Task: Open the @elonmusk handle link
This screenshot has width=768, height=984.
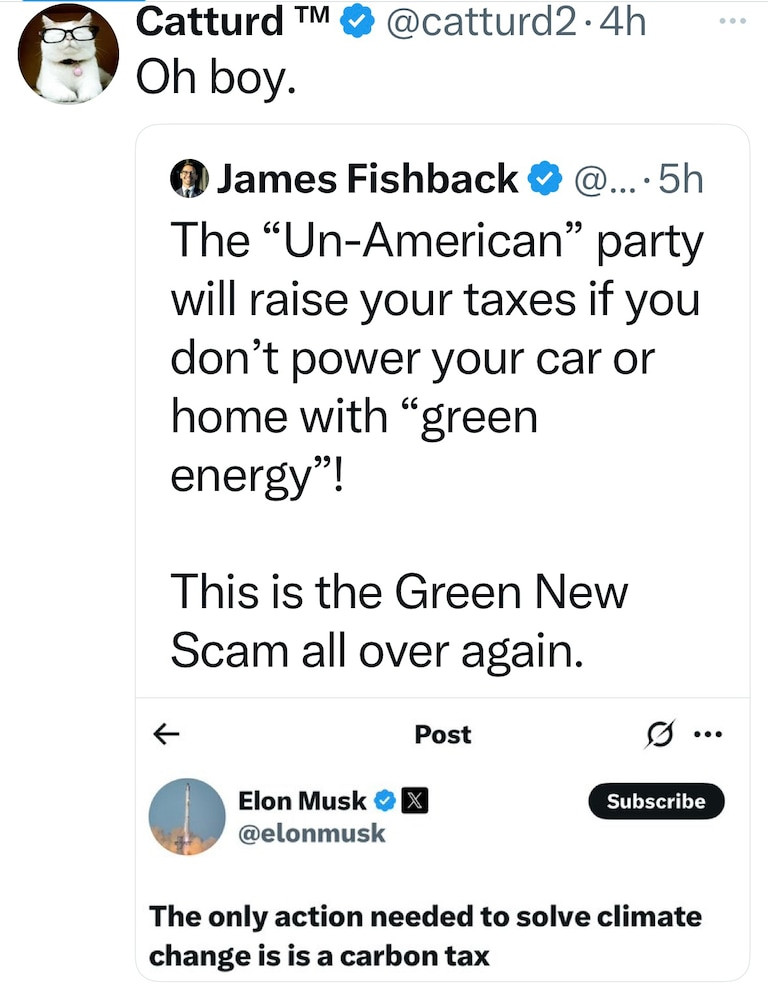Action: coord(311,833)
